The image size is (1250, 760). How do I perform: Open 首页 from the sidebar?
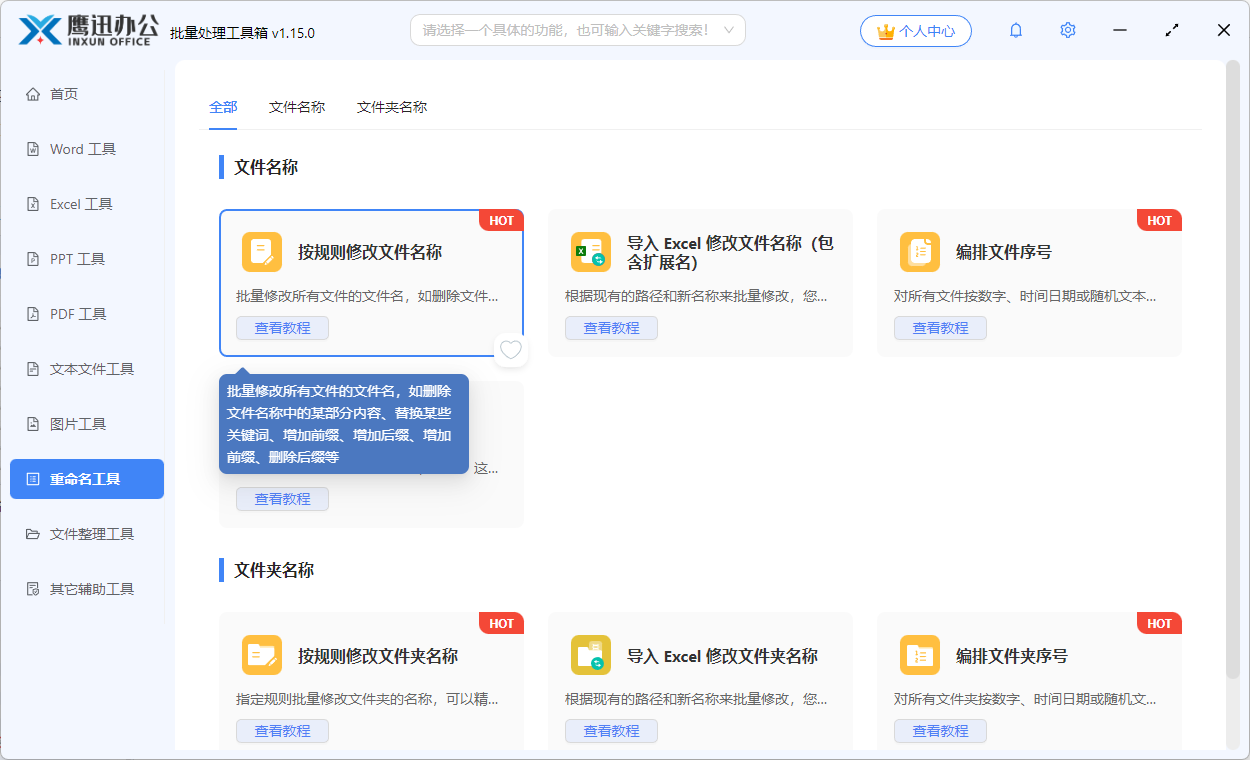coord(64,93)
